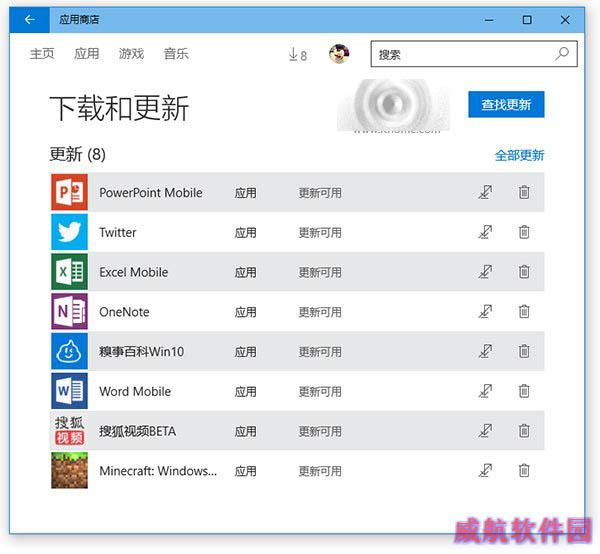Start download for OneNote update

point(485,311)
